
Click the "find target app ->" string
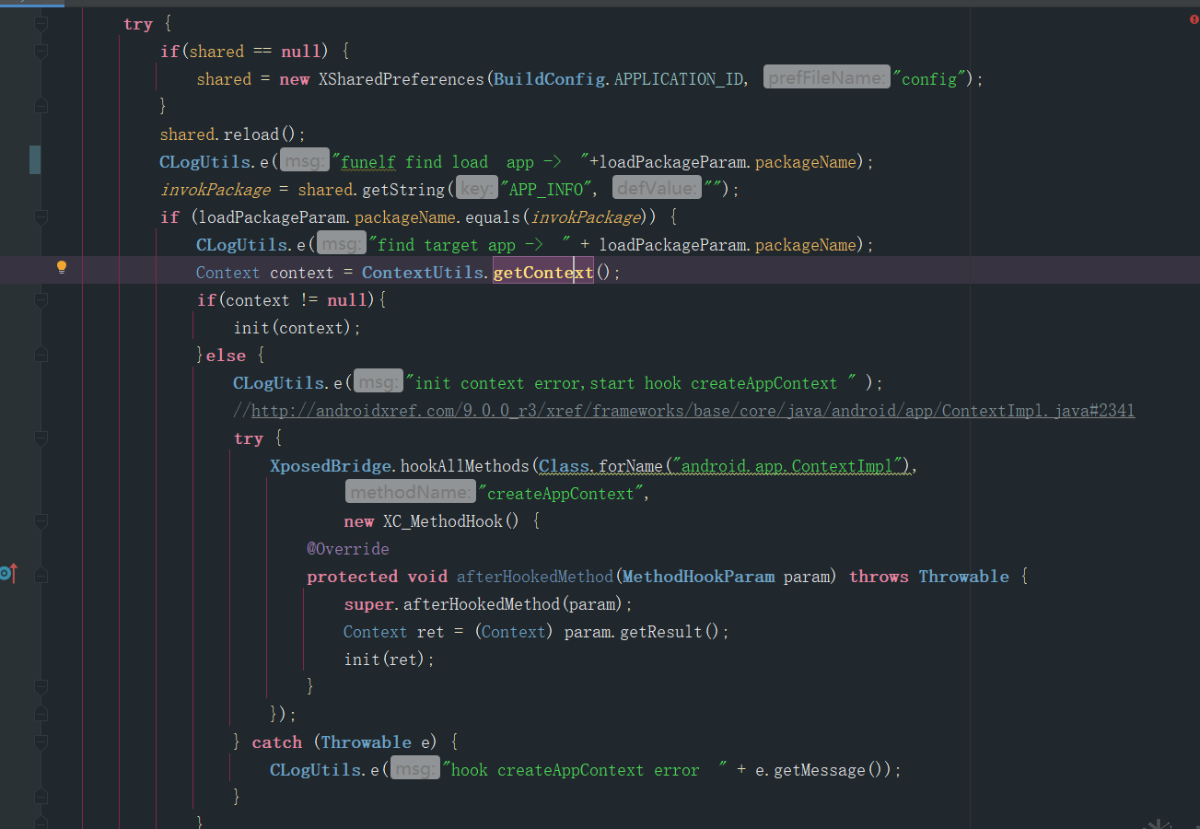pos(470,245)
